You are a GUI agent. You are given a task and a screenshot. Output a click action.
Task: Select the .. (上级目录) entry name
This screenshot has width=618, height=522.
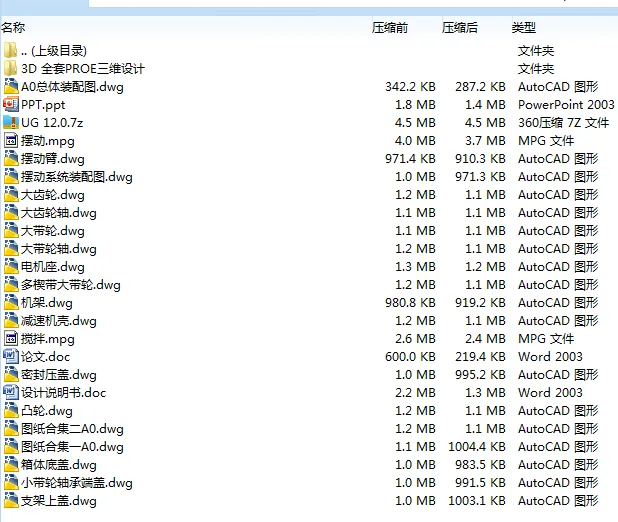54,51
